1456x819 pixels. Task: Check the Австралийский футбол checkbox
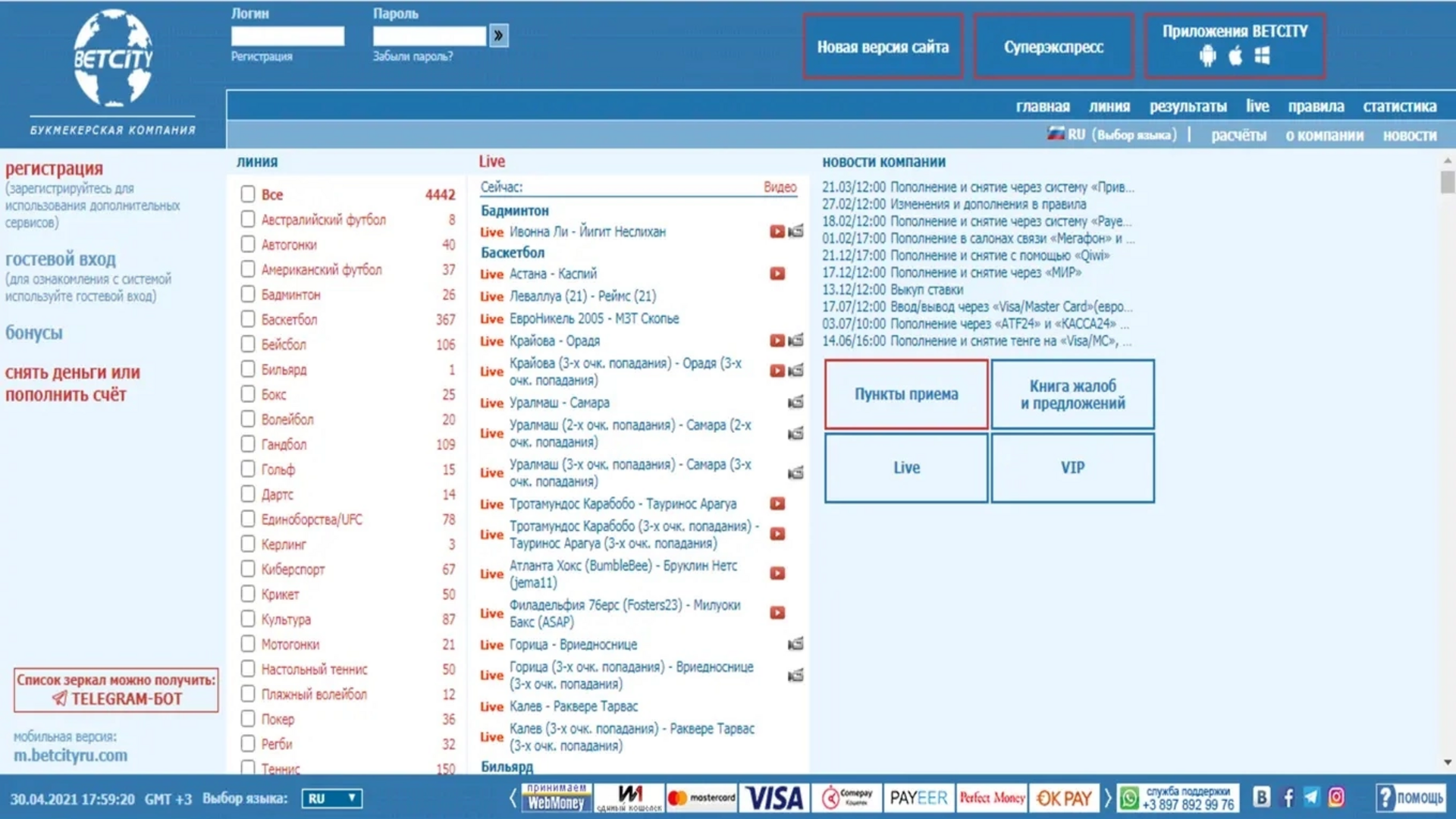248,219
